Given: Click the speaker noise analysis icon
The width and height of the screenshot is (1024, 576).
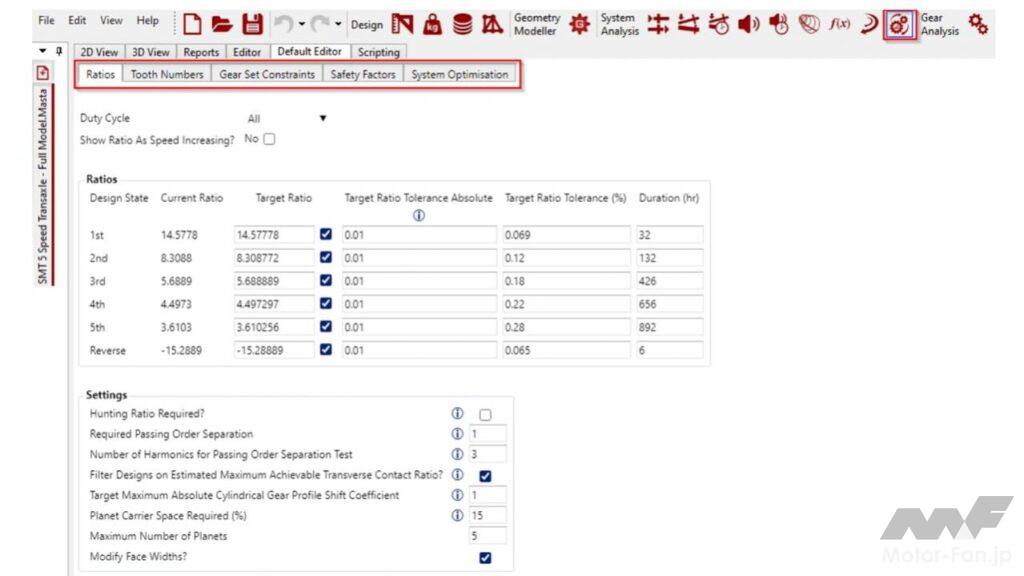Looking at the screenshot, I should pyautogui.click(x=748, y=24).
